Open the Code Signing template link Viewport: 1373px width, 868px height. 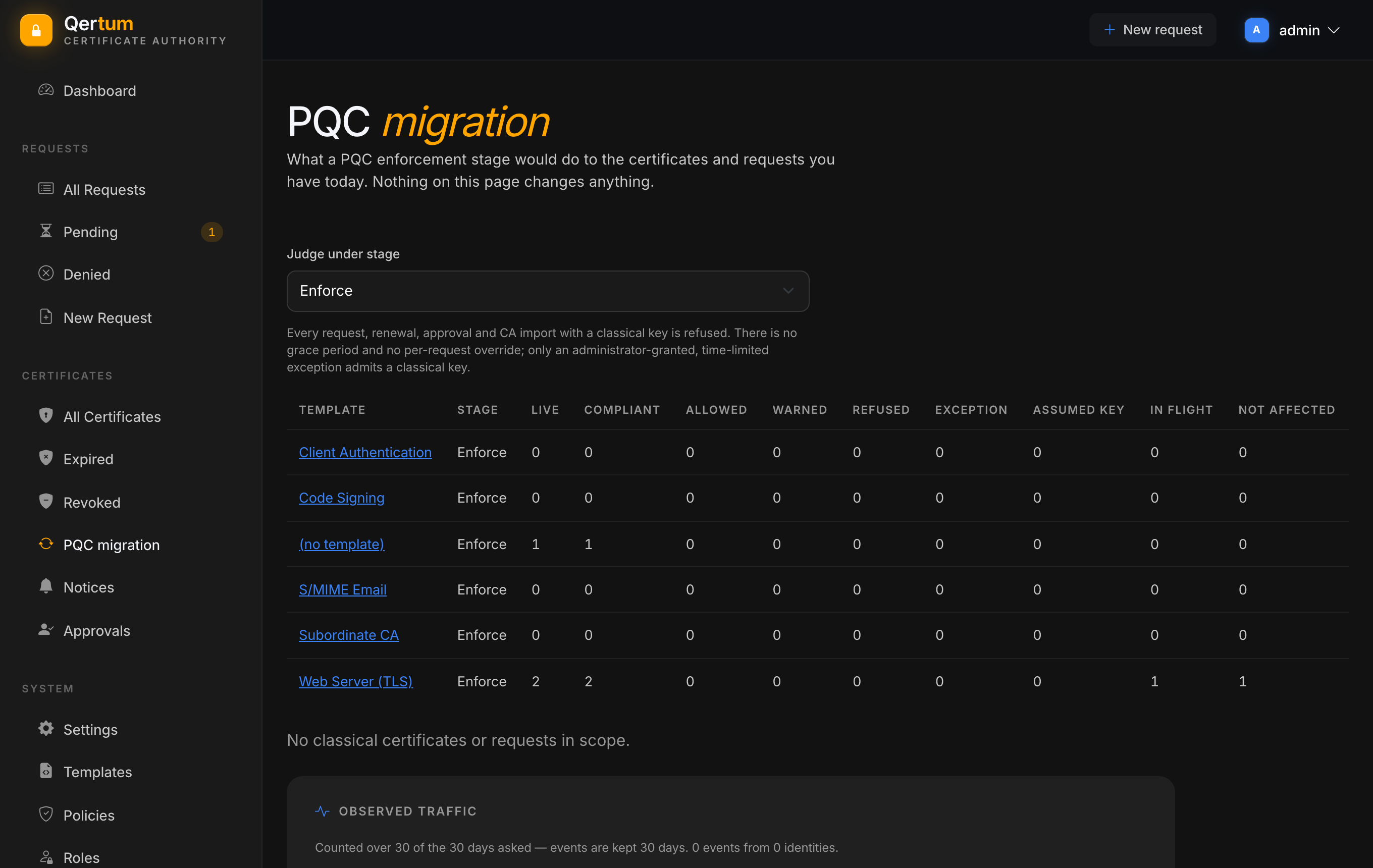(x=342, y=498)
